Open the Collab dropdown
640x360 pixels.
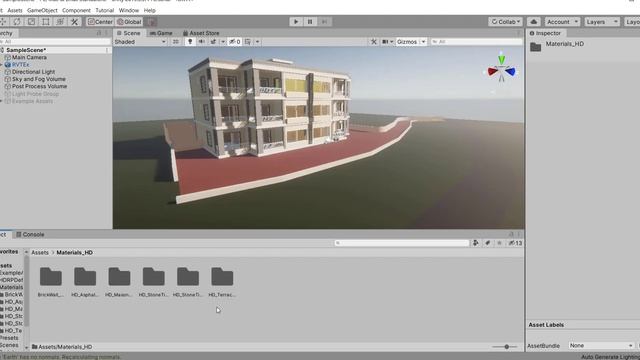coord(505,22)
